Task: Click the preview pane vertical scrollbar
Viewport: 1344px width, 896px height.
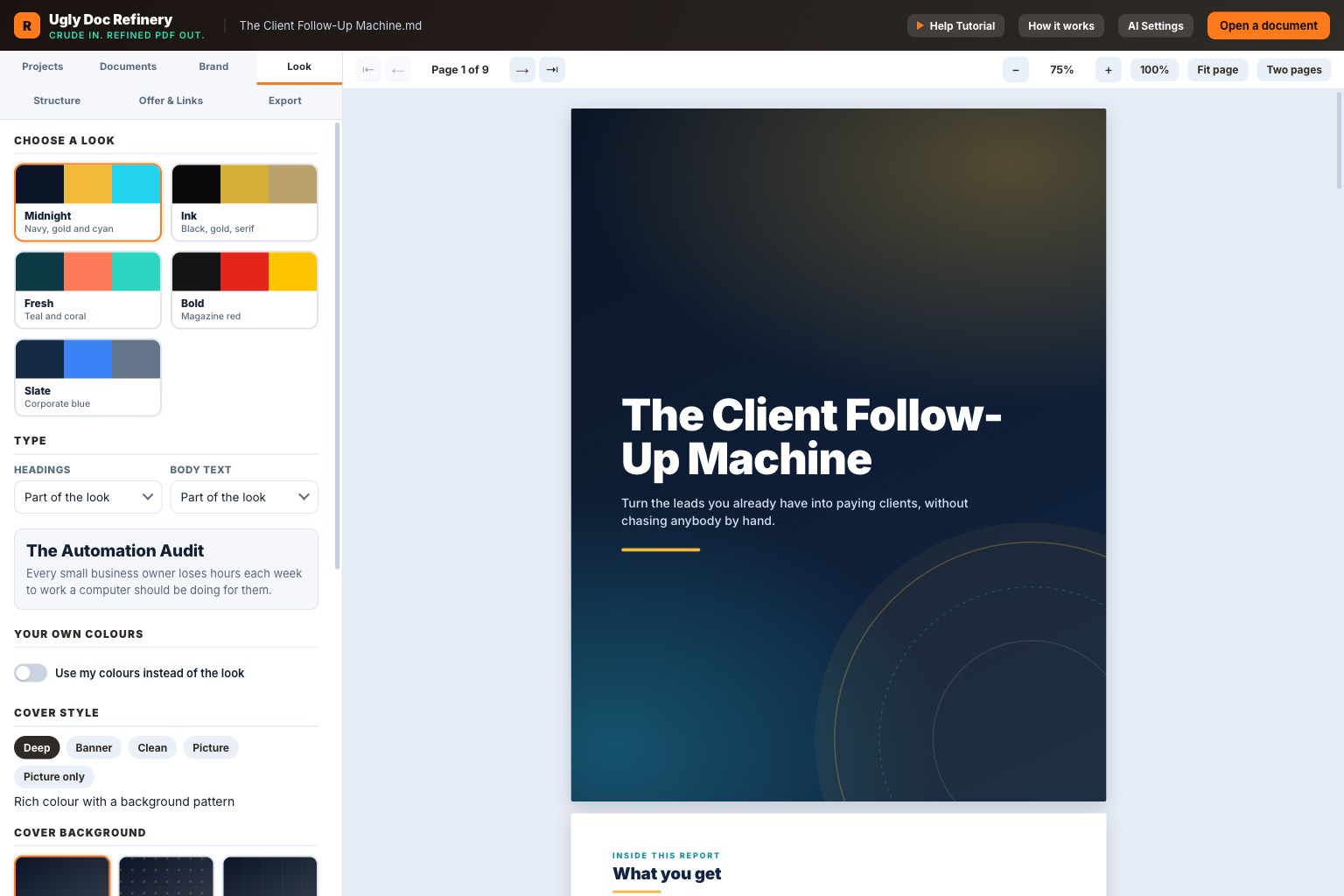Action: (1339, 140)
